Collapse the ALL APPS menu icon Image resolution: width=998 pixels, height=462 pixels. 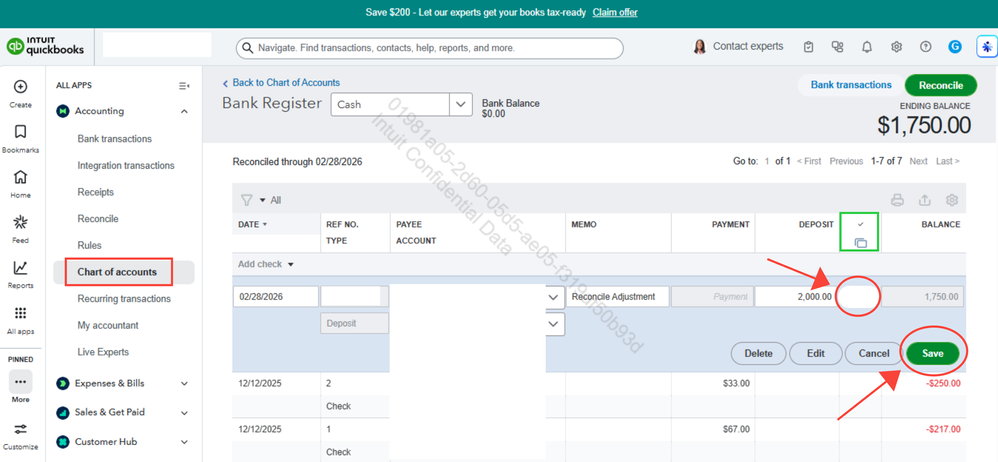(x=184, y=86)
